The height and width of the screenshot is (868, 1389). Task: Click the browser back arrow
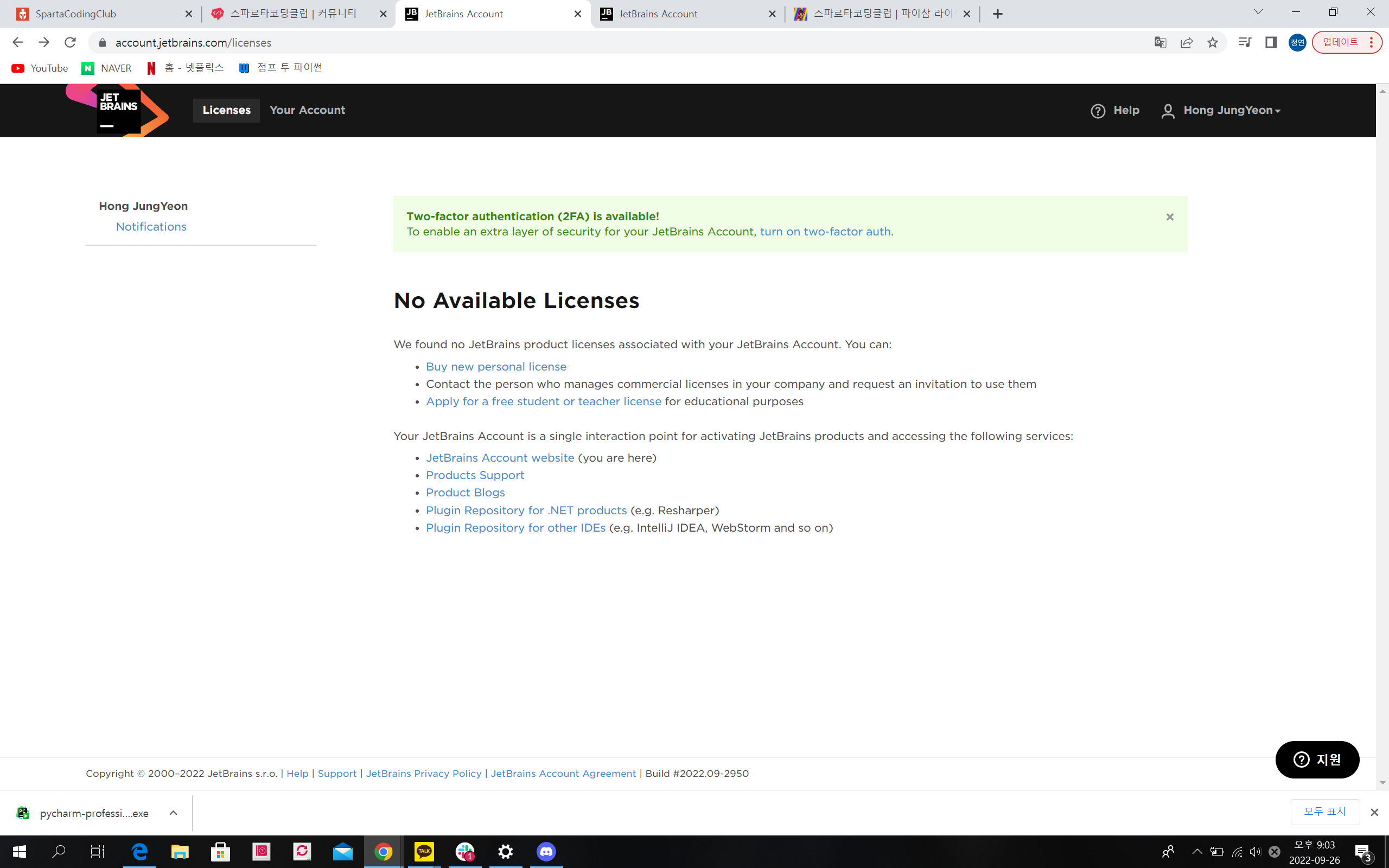pos(18,42)
